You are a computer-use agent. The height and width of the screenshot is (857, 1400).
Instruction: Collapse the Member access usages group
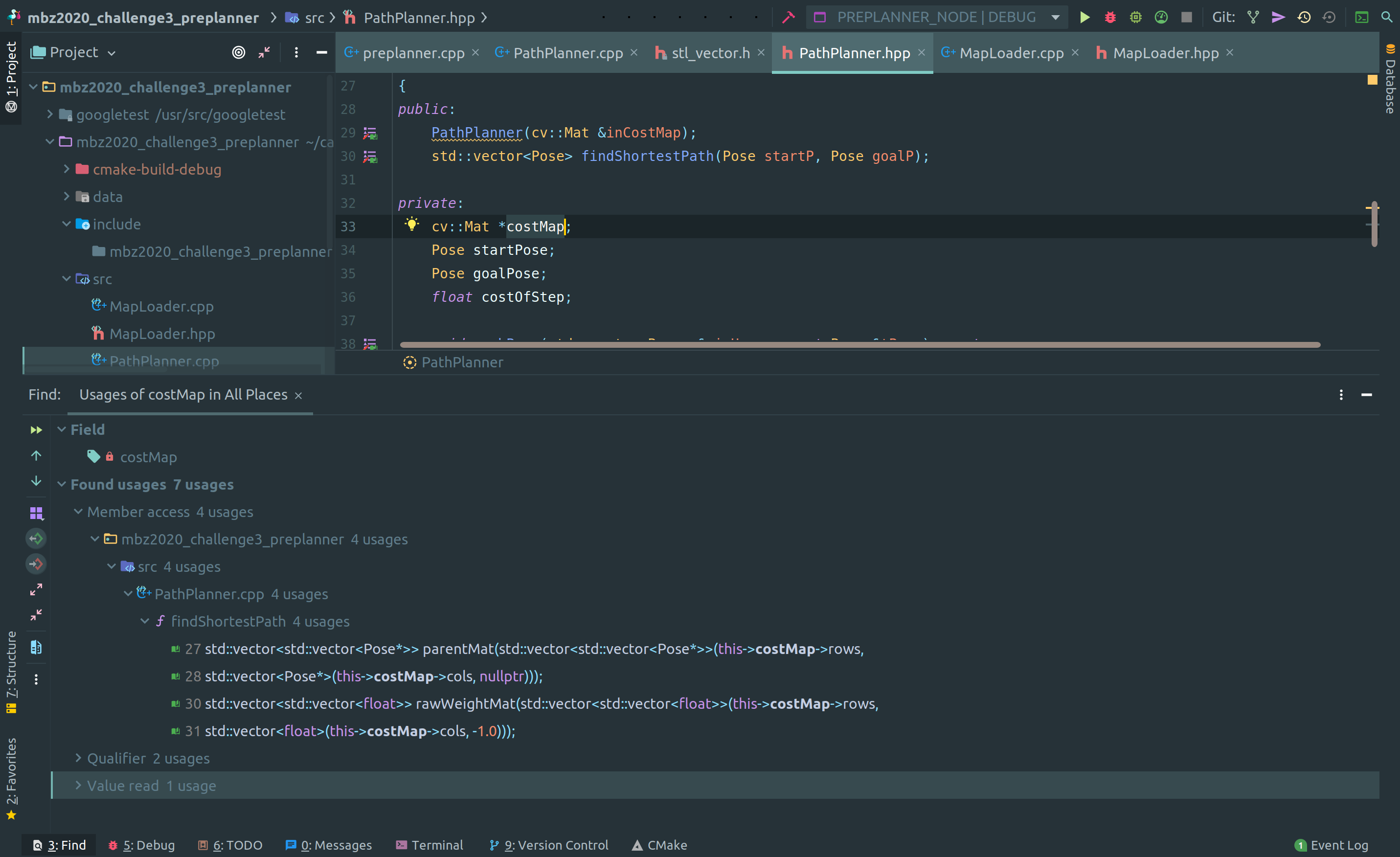tap(78, 512)
